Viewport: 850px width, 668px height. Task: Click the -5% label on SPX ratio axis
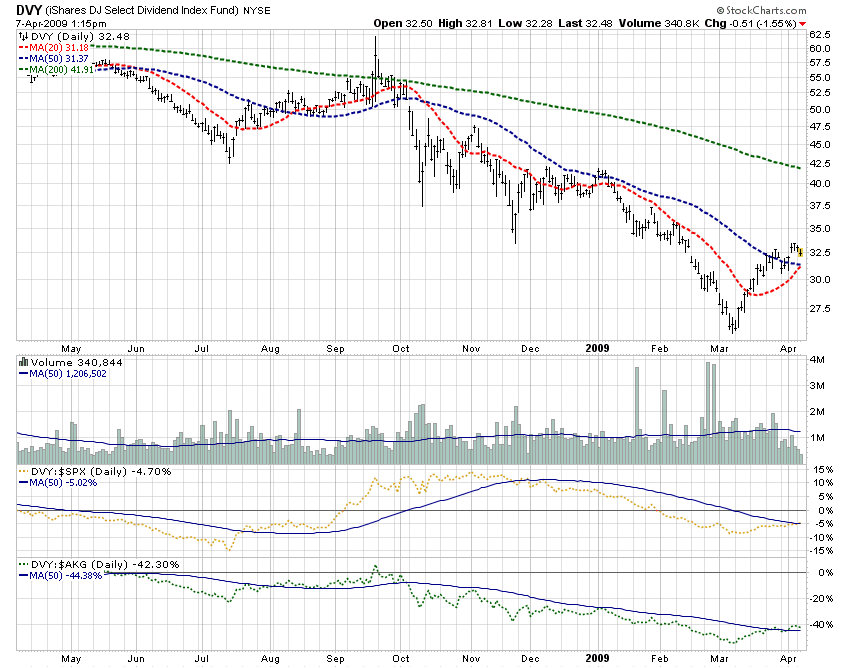tap(824, 524)
